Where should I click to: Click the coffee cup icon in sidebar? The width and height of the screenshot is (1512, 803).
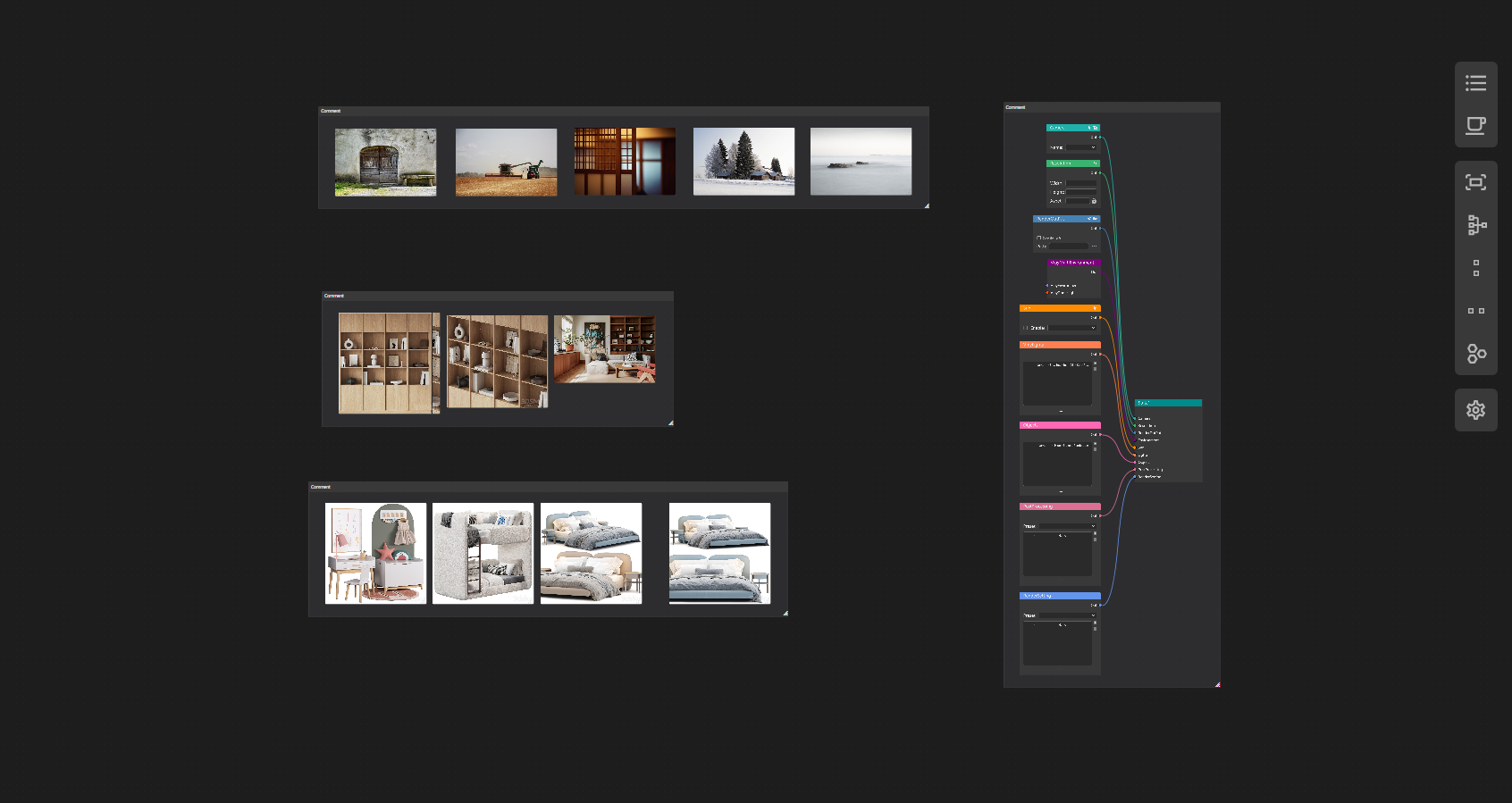pyautogui.click(x=1475, y=125)
